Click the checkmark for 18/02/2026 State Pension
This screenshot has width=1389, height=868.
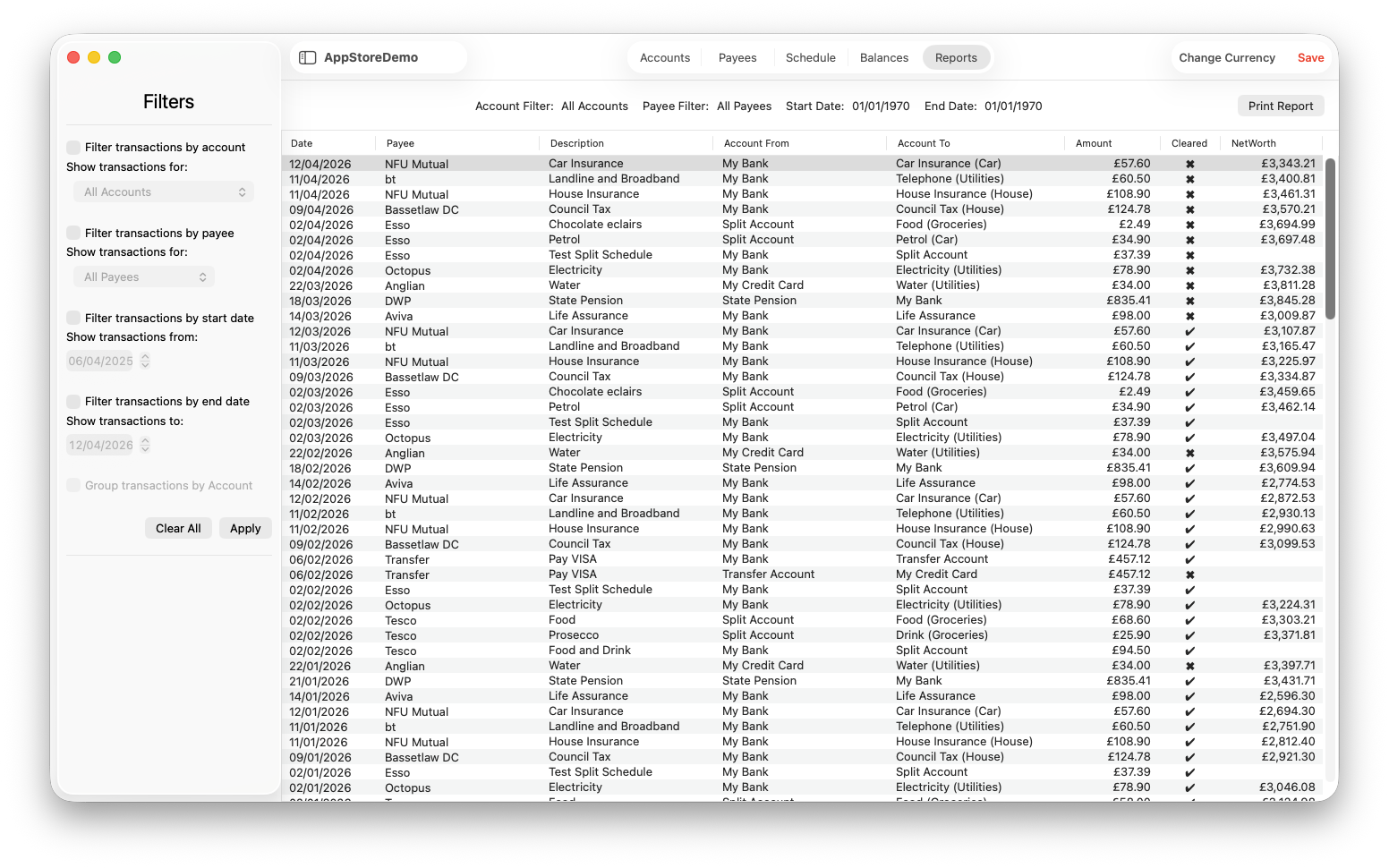[x=1190, y=468]
